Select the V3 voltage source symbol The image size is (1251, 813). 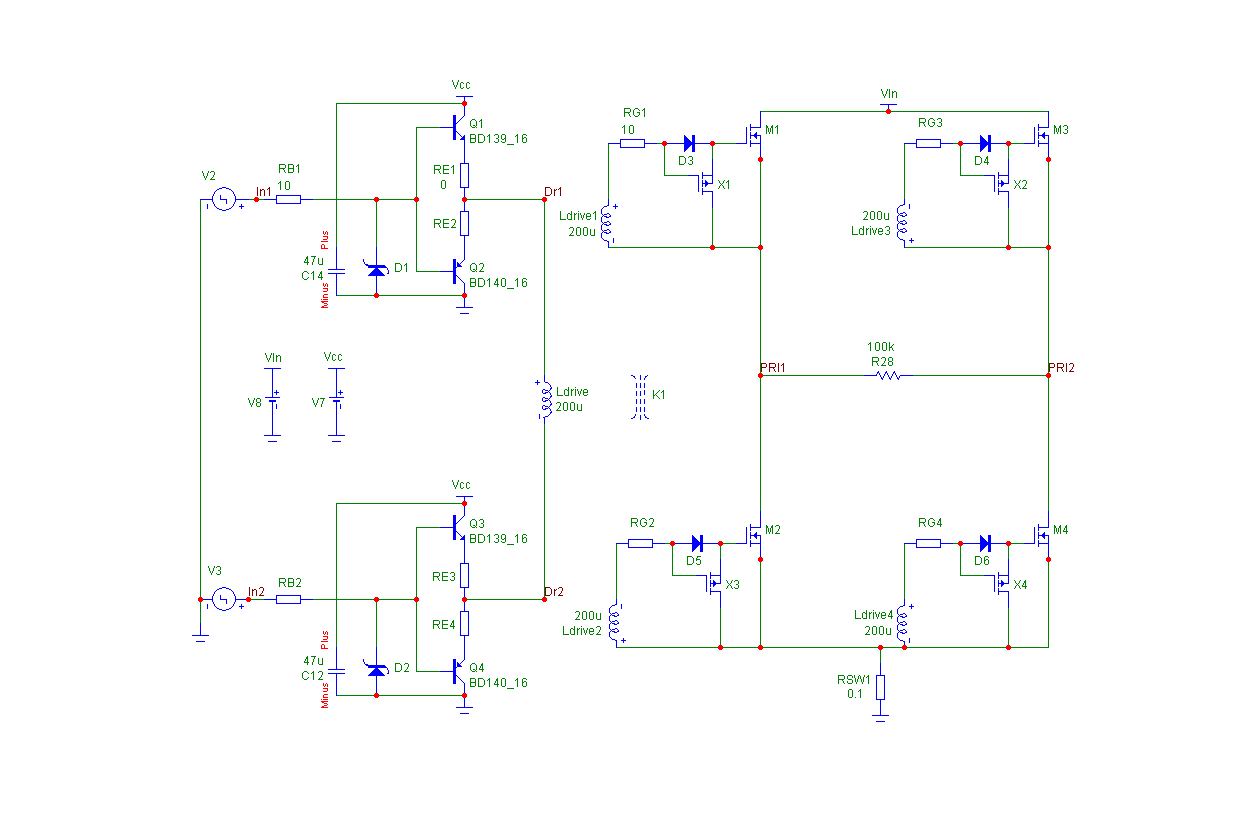[x=222, y=600]
